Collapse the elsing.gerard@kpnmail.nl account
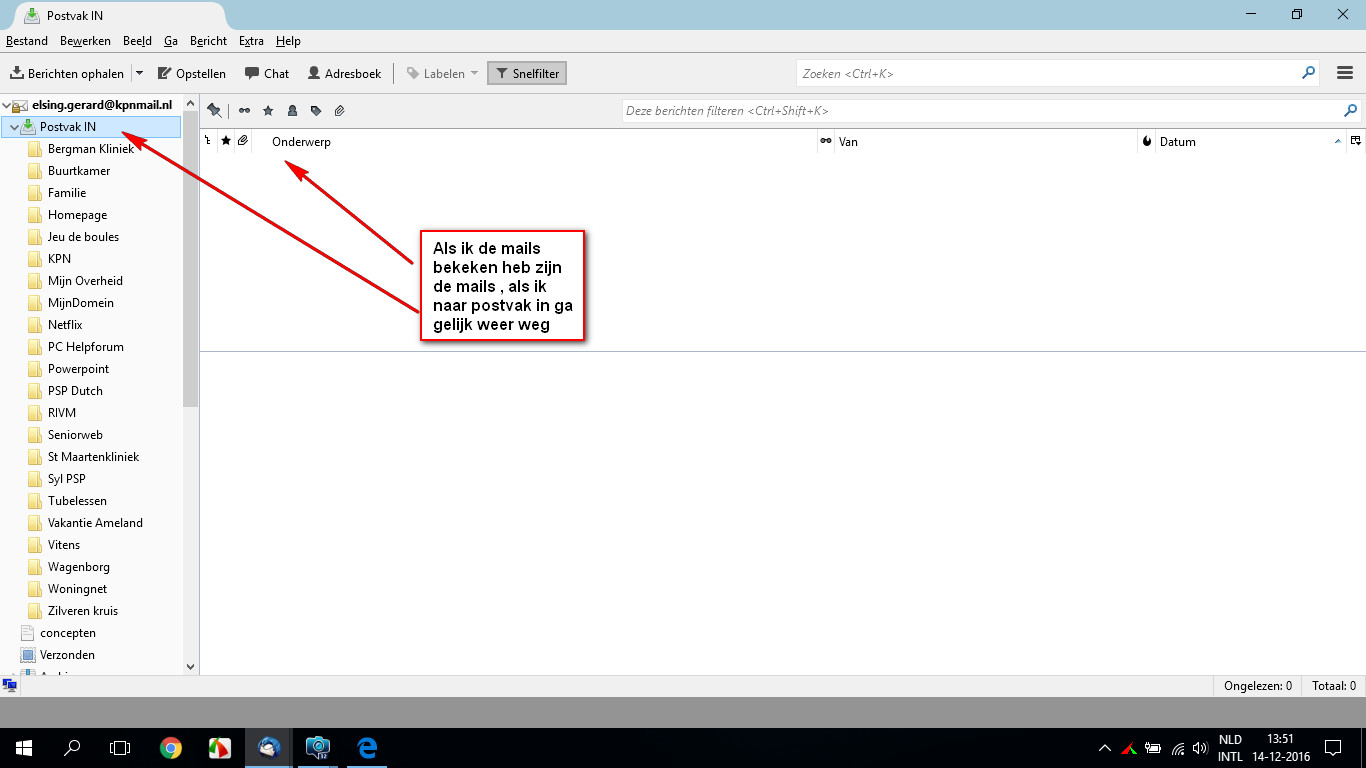 point(5,105)
